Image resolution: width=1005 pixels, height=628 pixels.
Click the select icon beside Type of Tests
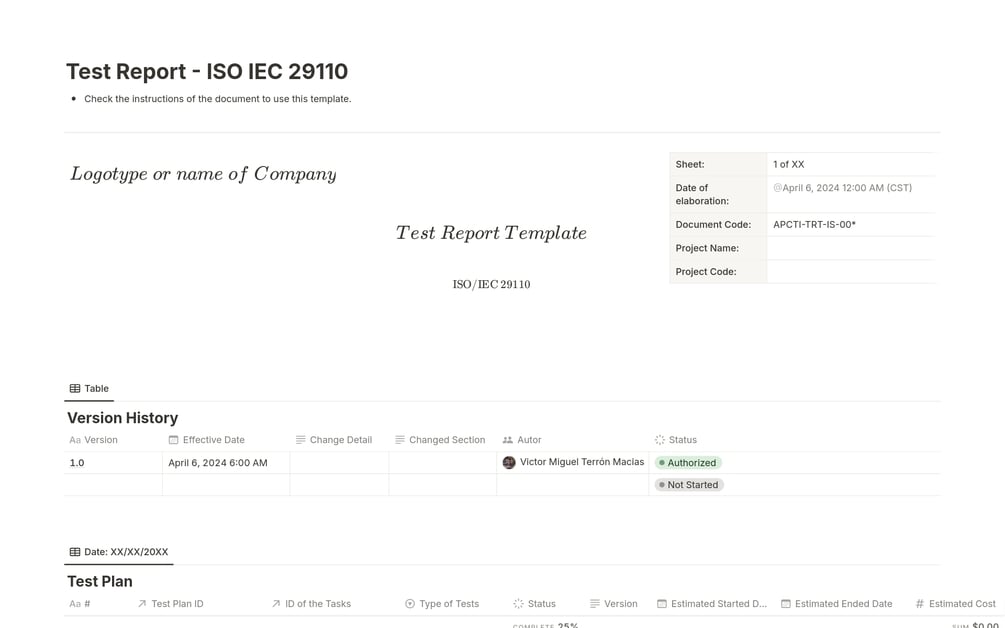pos(410,604)
